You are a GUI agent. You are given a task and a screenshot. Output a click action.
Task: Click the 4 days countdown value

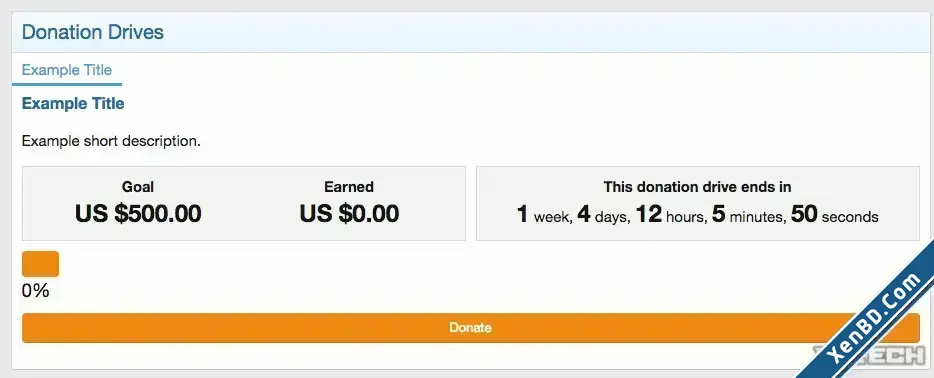coord(603,215)
